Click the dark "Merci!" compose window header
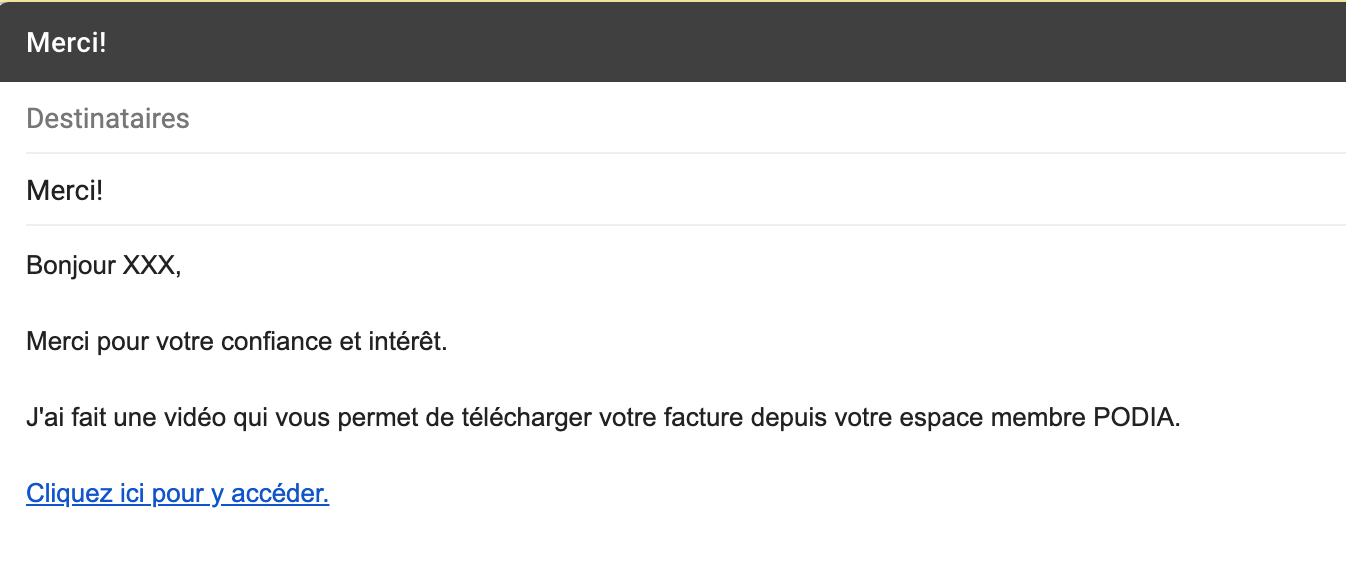 click(673, 43)
